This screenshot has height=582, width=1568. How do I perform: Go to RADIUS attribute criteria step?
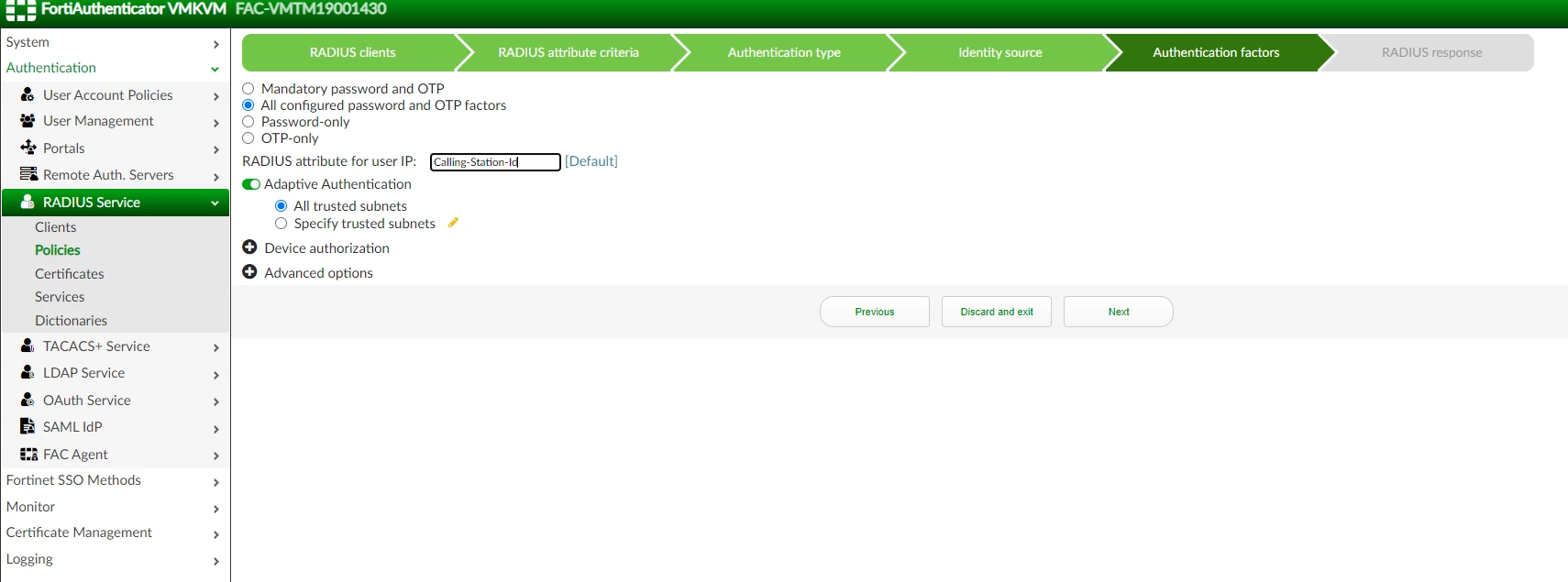(569, 52)
